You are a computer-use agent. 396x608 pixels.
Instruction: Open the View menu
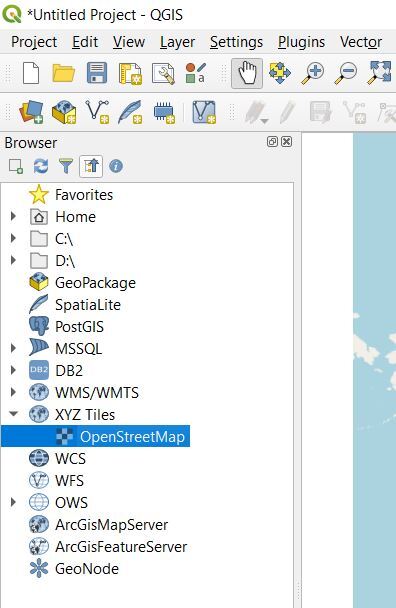tap(129, 42)
